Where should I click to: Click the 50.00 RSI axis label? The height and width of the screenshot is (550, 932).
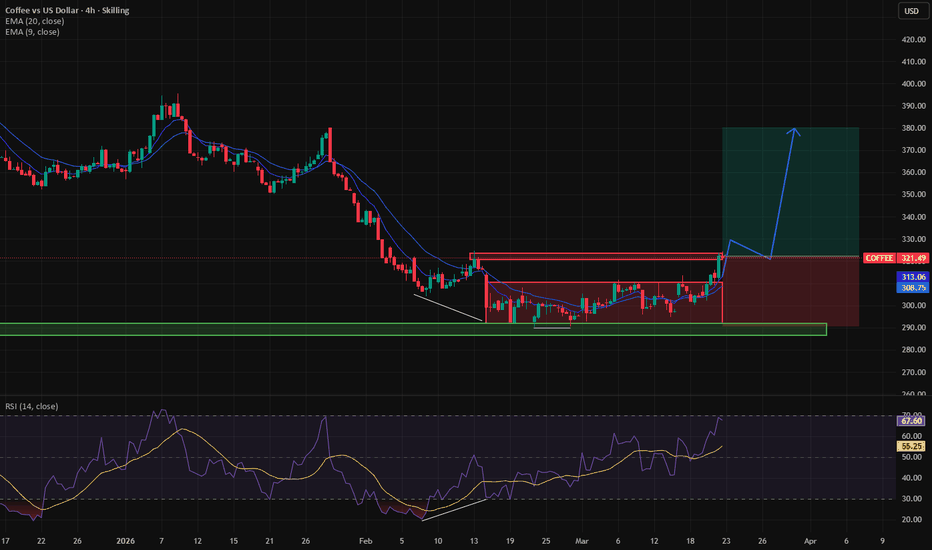[x=911, y=457]
